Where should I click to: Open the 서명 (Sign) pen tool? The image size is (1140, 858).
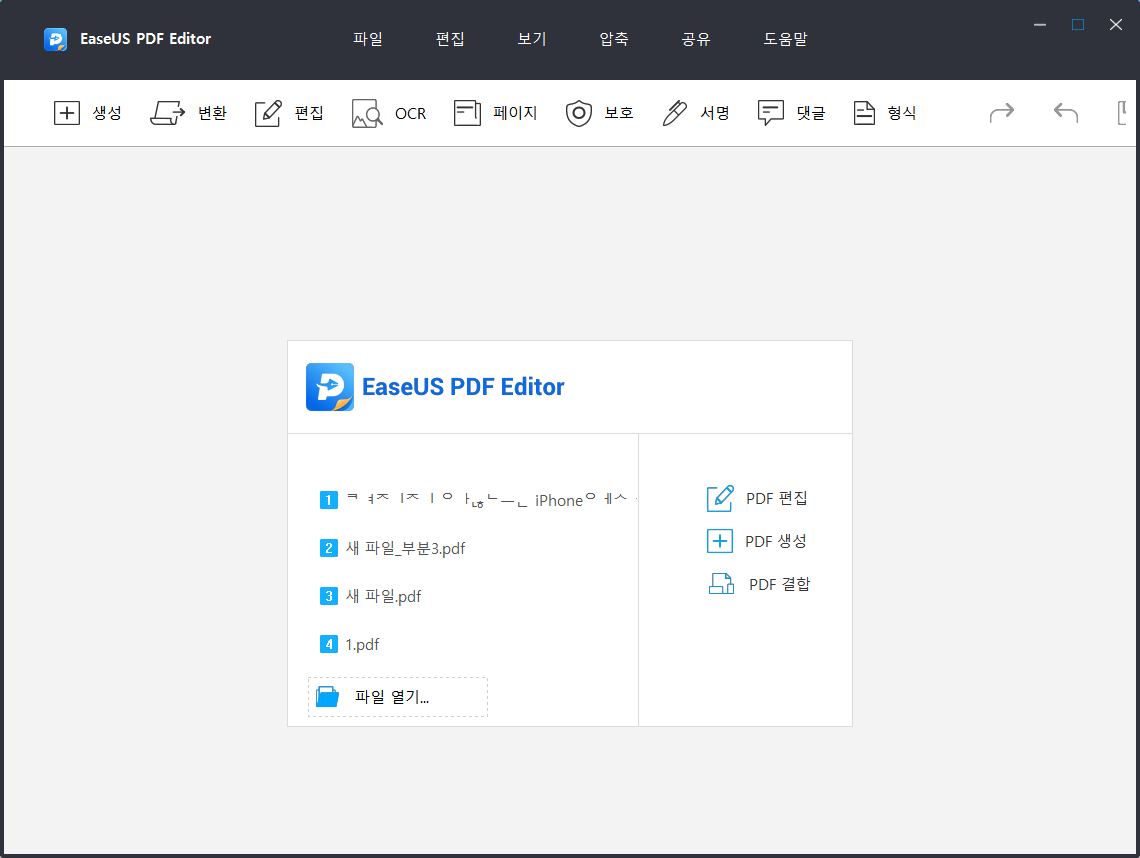pyautogui.click(x=696, y=113)
